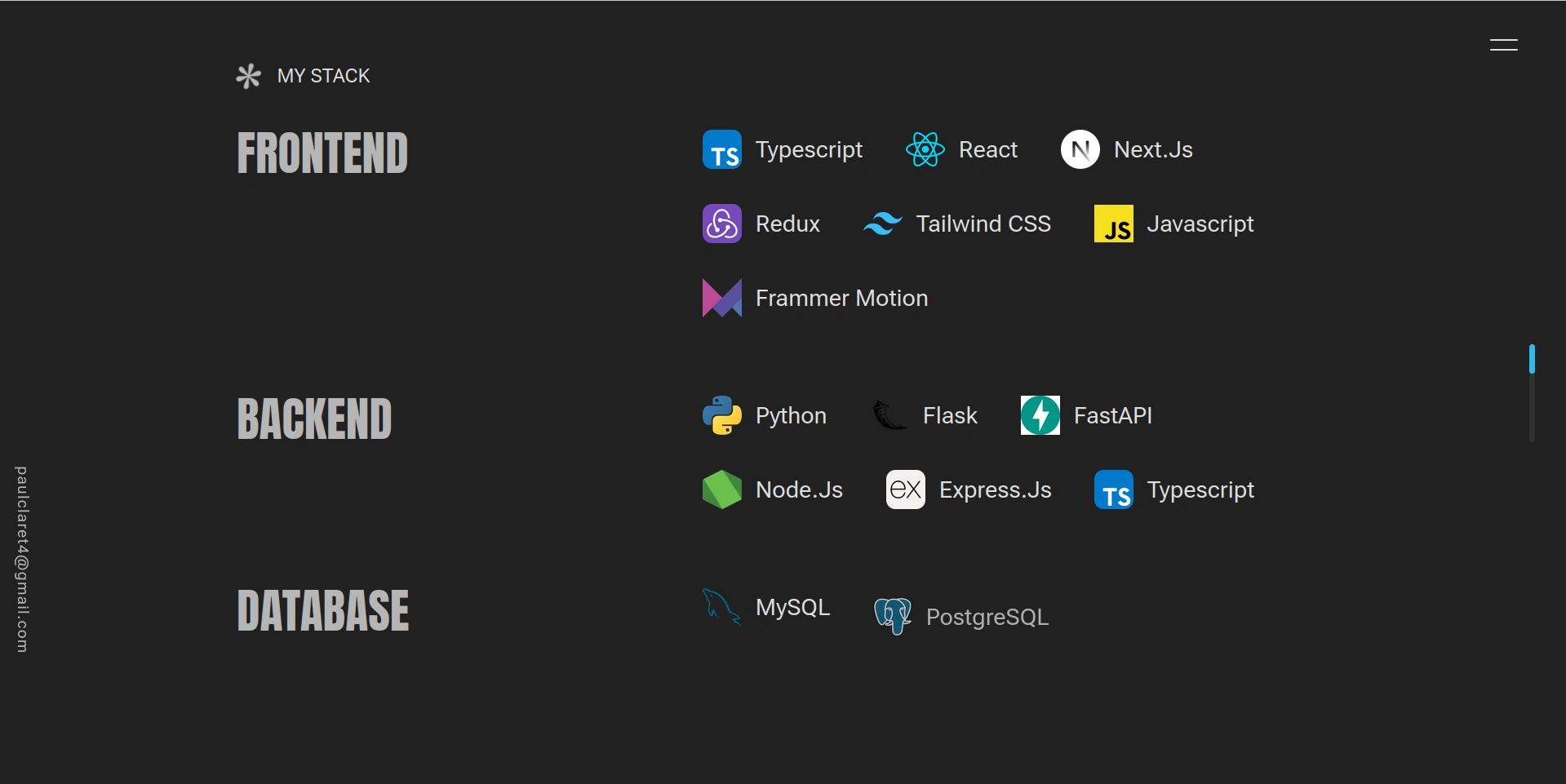Click the asterisk icon beside MY STACK

tap(248, 76)
